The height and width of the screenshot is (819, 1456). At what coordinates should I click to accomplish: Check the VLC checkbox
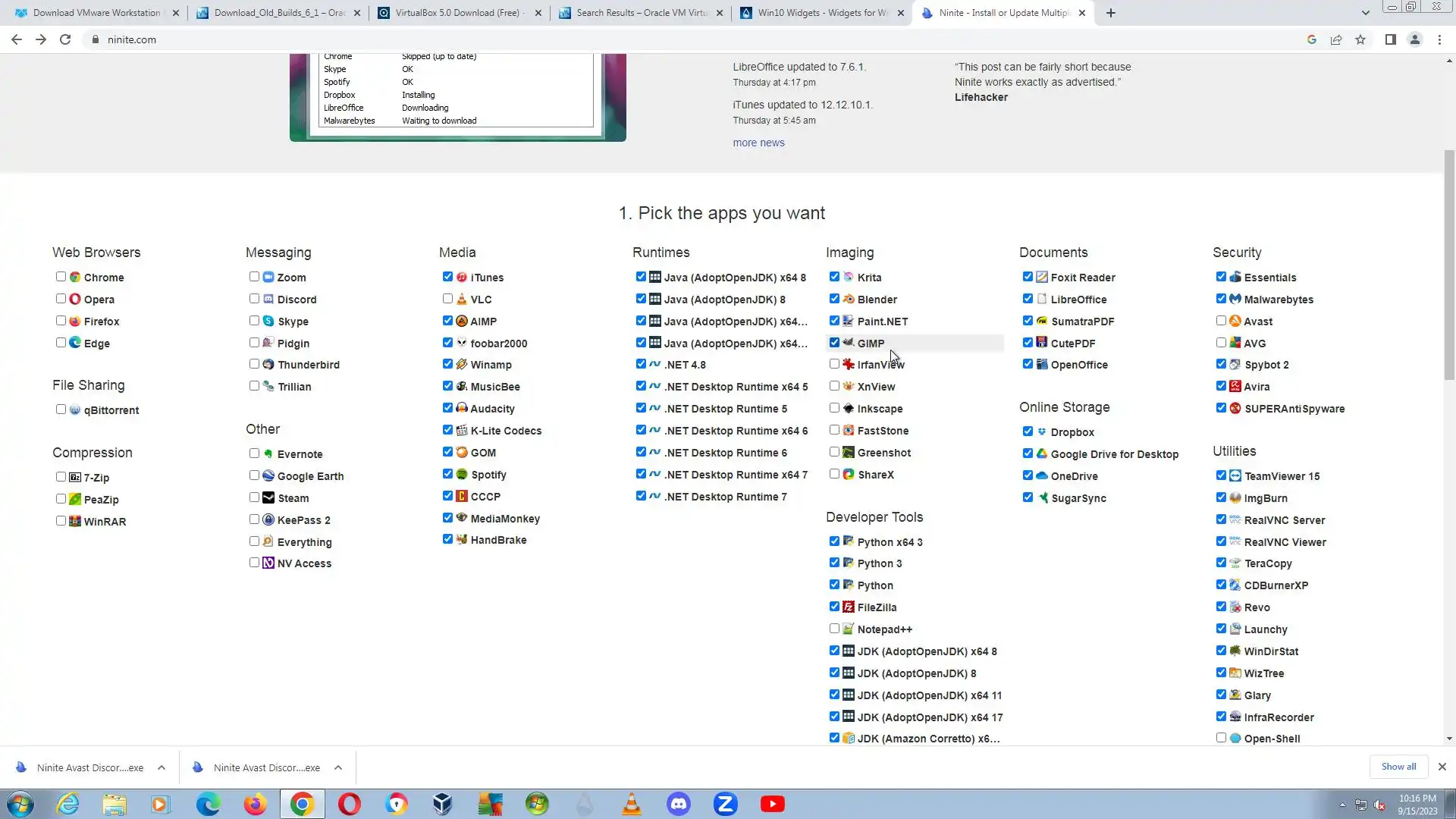[447, 299]
